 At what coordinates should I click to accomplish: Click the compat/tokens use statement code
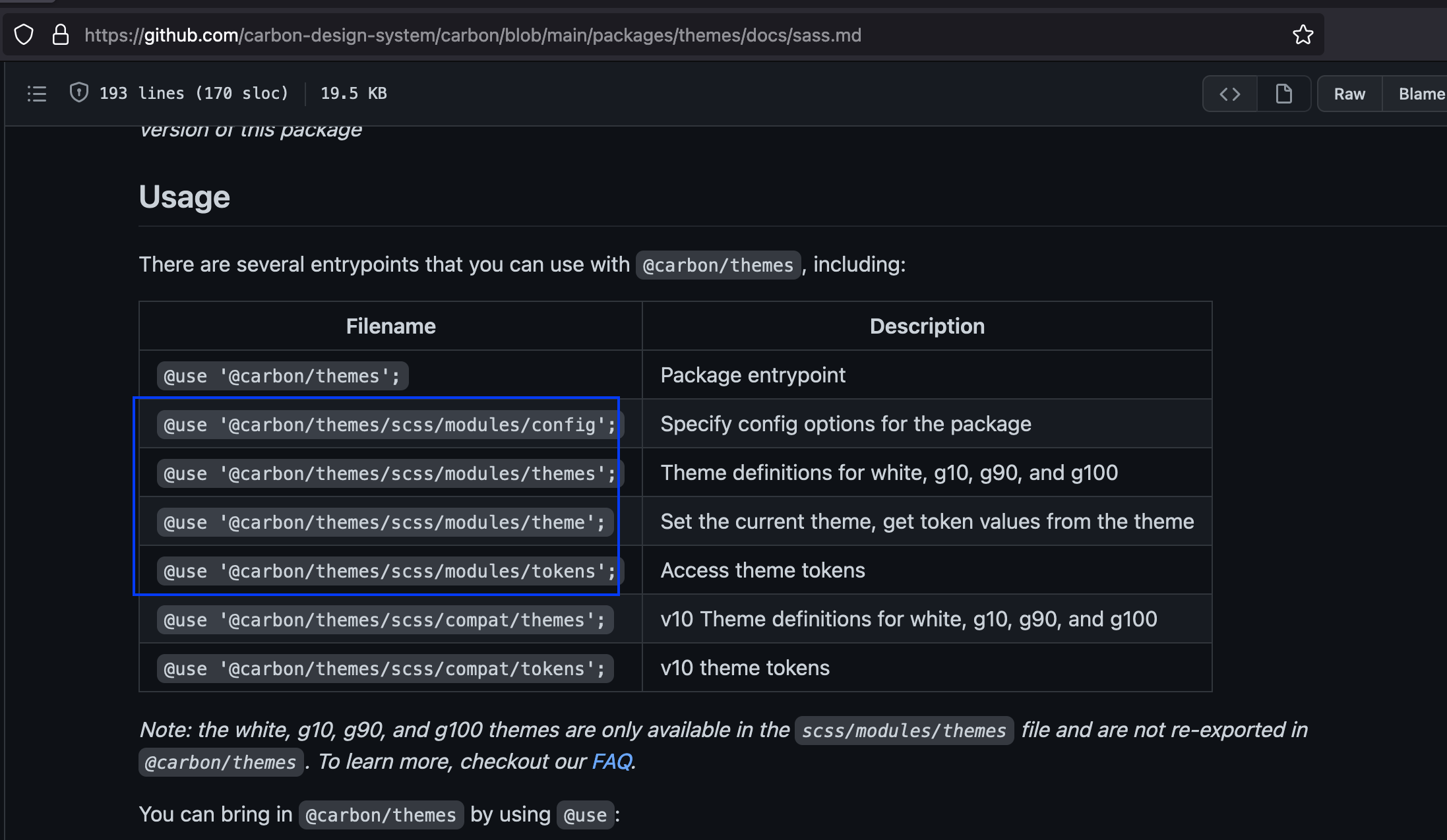point(385,669)
